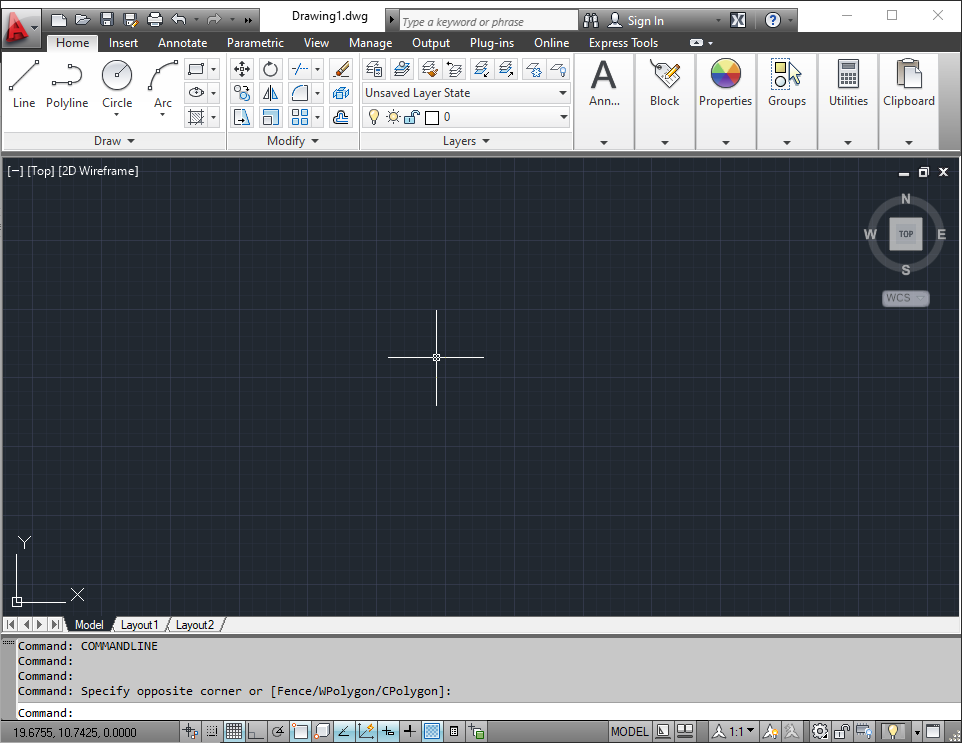Open the Trim tool dropdown arrow
The width and height of the screenshot is (962, 743).
317,69
